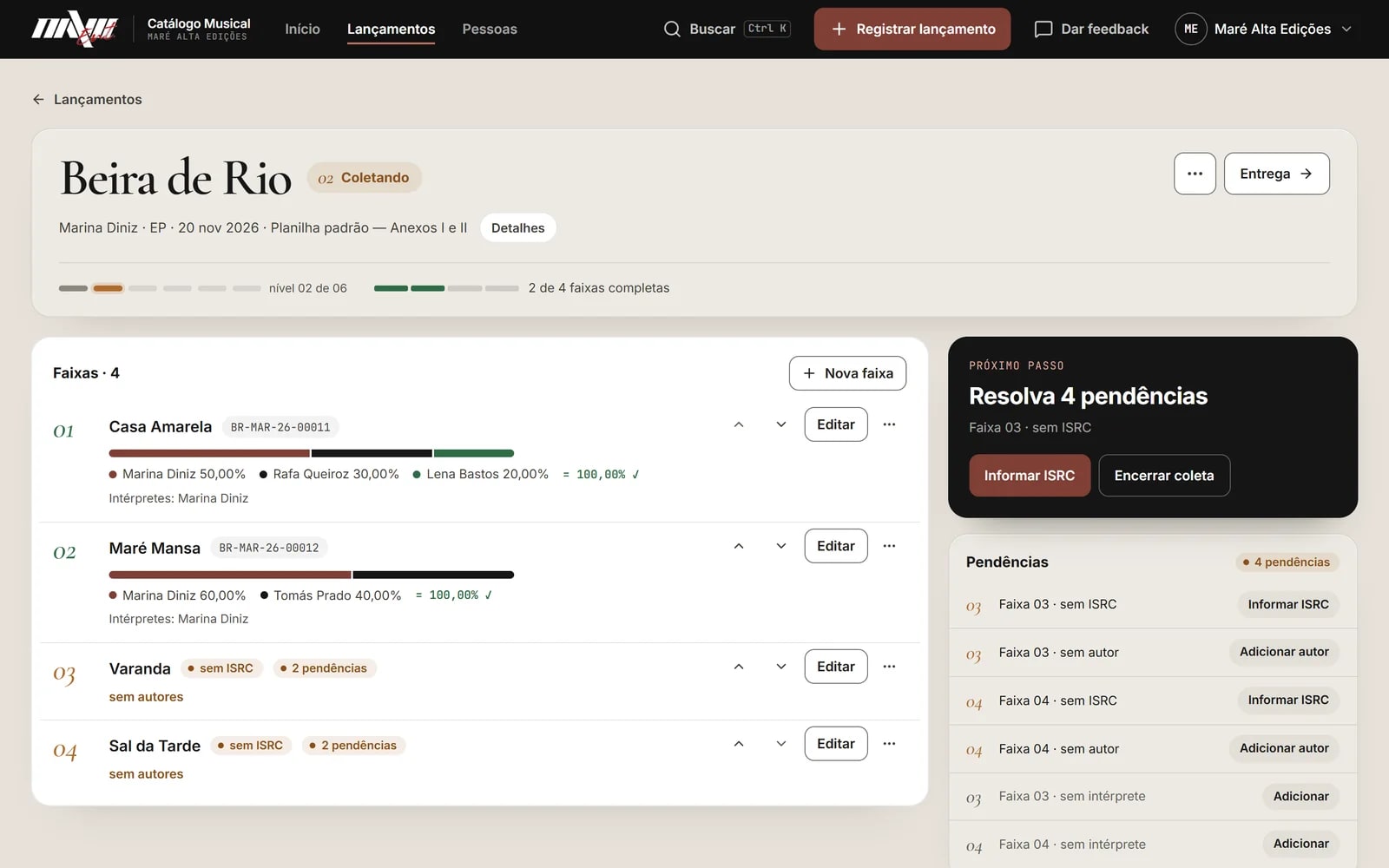Open more options for Maré Mansa
Viewport: 1389px width, 868px height.
click(889, 546)
